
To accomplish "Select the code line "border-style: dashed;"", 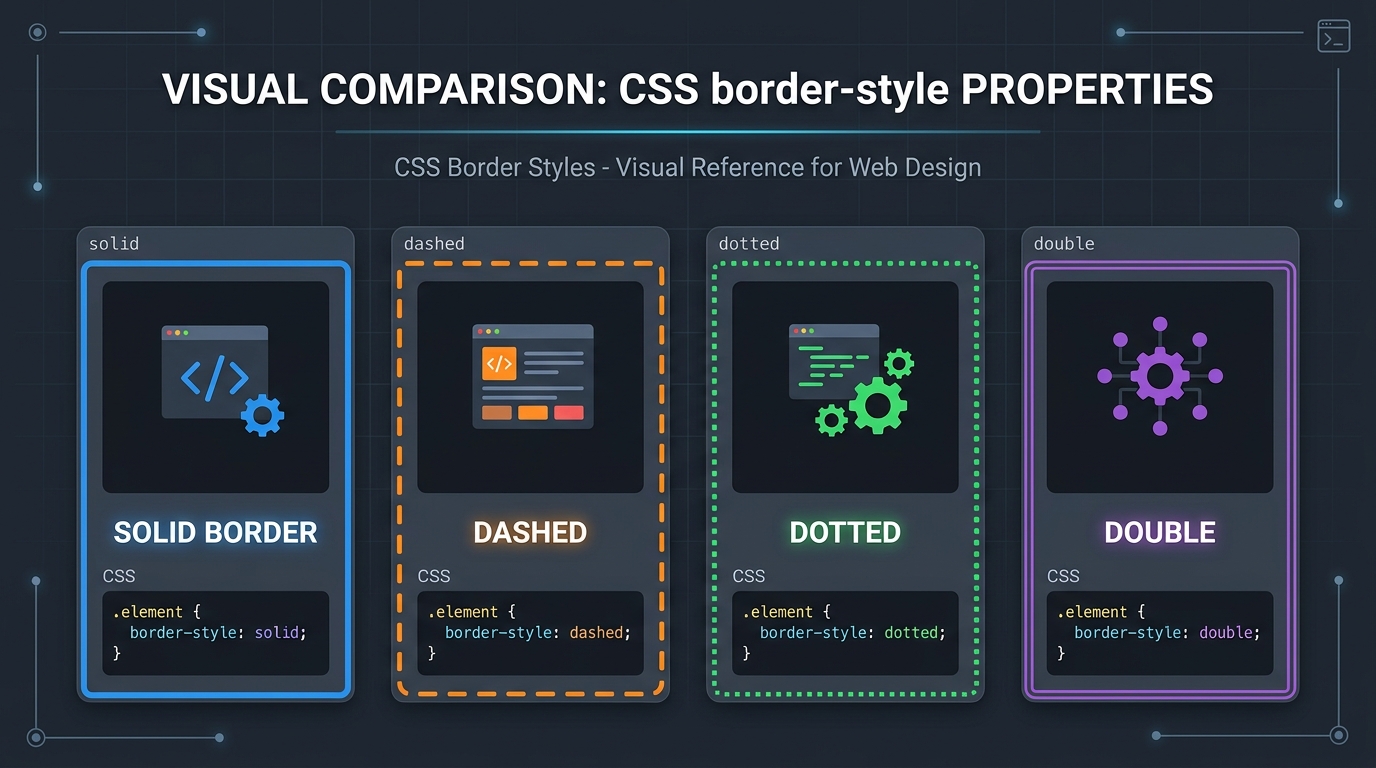I will [x=539, y=633].
